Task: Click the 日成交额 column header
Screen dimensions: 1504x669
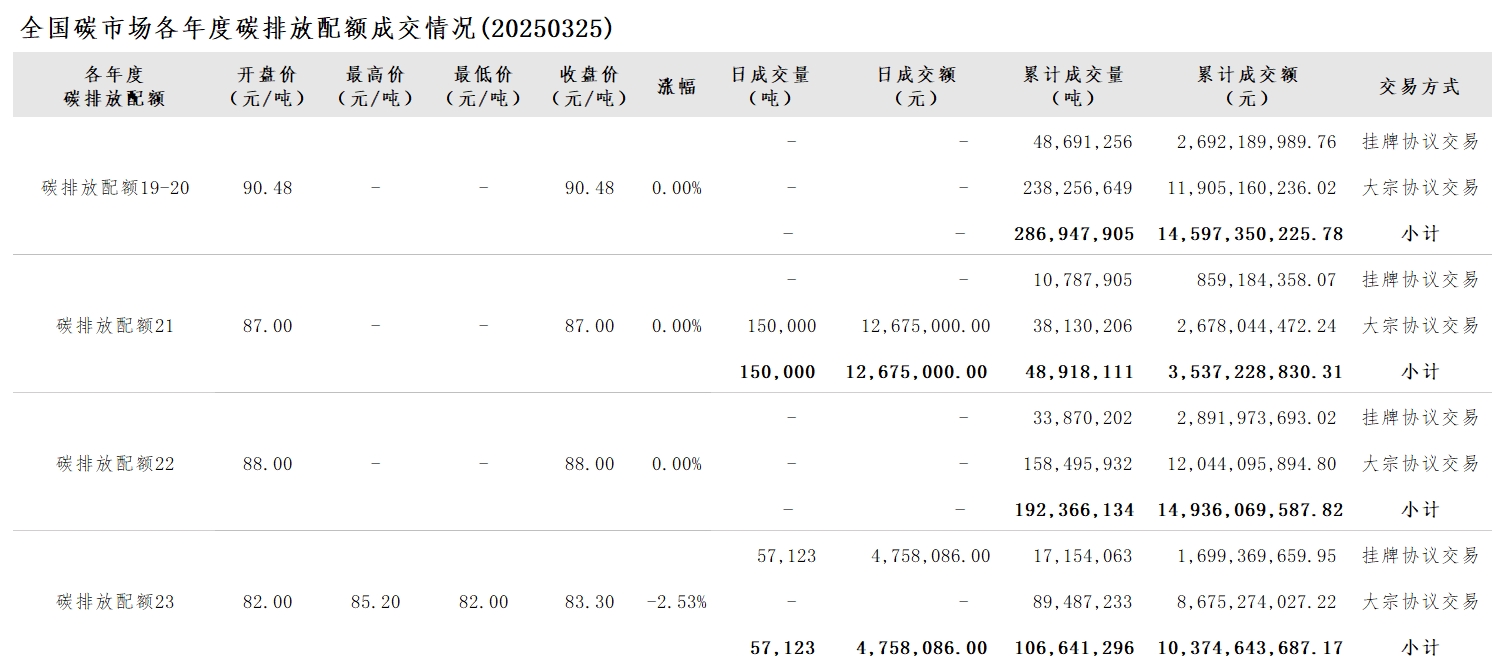Action: pos(917,86)
